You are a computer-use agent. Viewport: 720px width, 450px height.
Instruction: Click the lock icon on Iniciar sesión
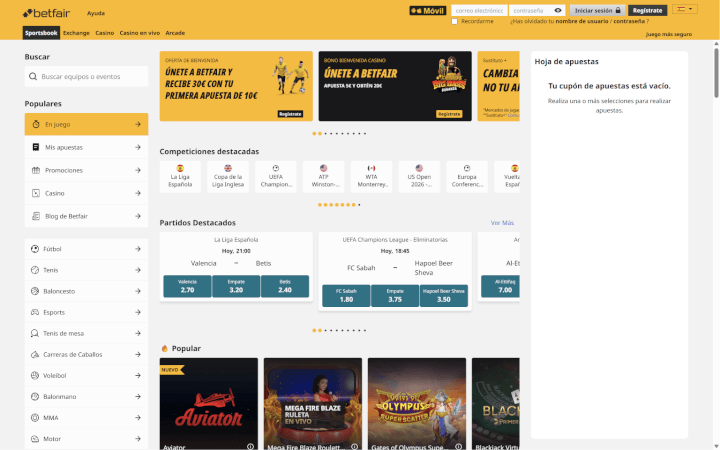[618, 10]
